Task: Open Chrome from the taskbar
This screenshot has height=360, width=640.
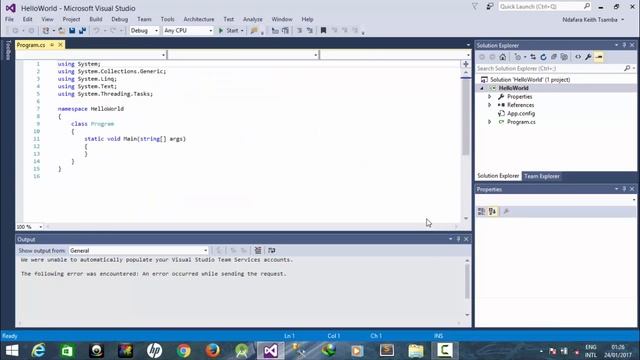Action: (x=184, y=351)
